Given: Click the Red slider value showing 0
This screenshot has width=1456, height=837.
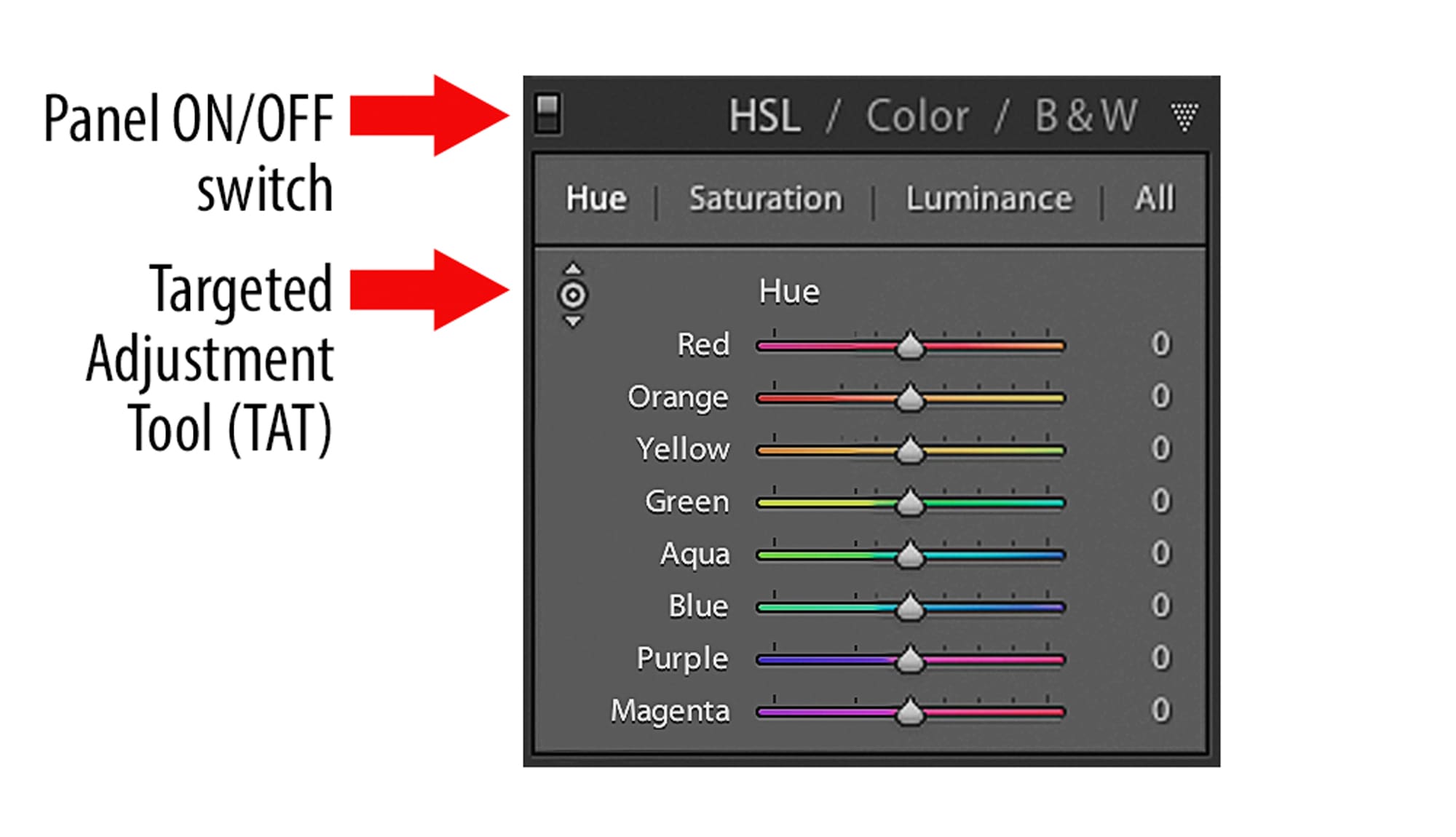Looking at the screenshot, I should tap(1160, 344).
